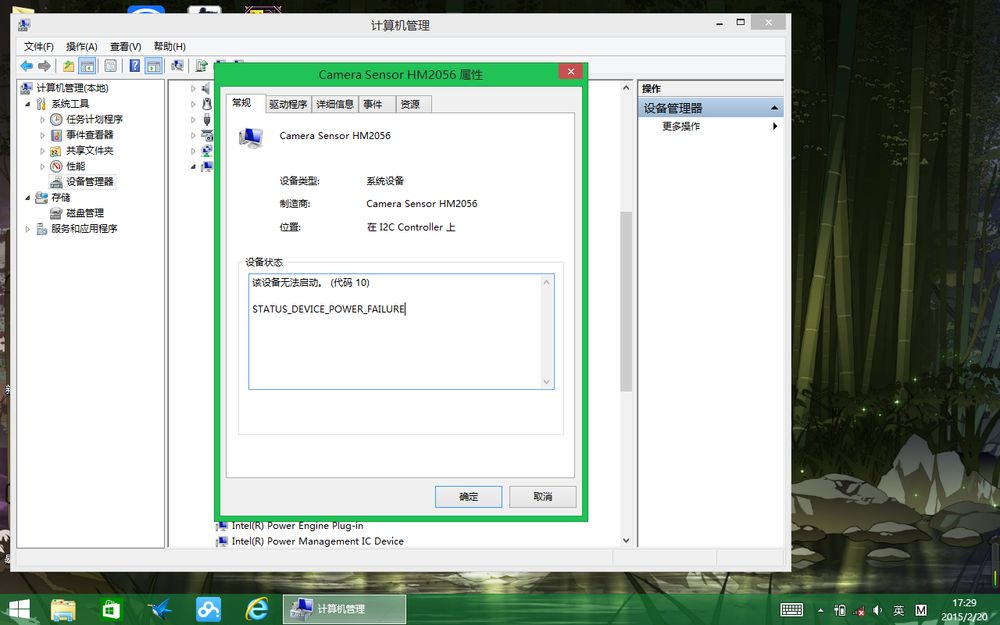The image size is (1000, 625).
Task: Click the device list scroll-down arrow
Action: click(x=626, y=540)
